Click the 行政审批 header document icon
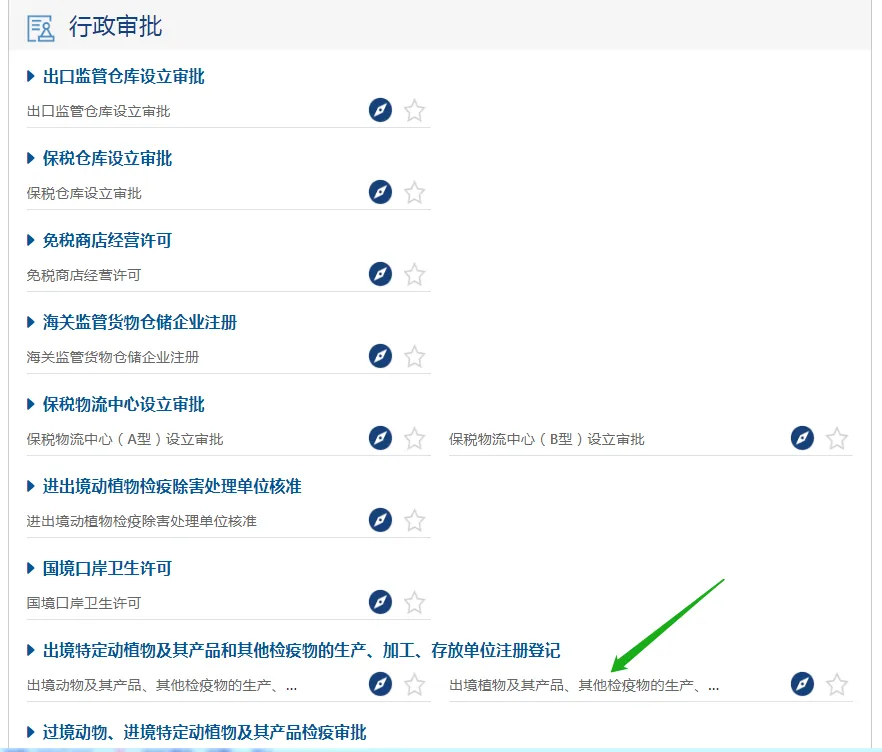 pyautogui.click(x=40, y=30)
